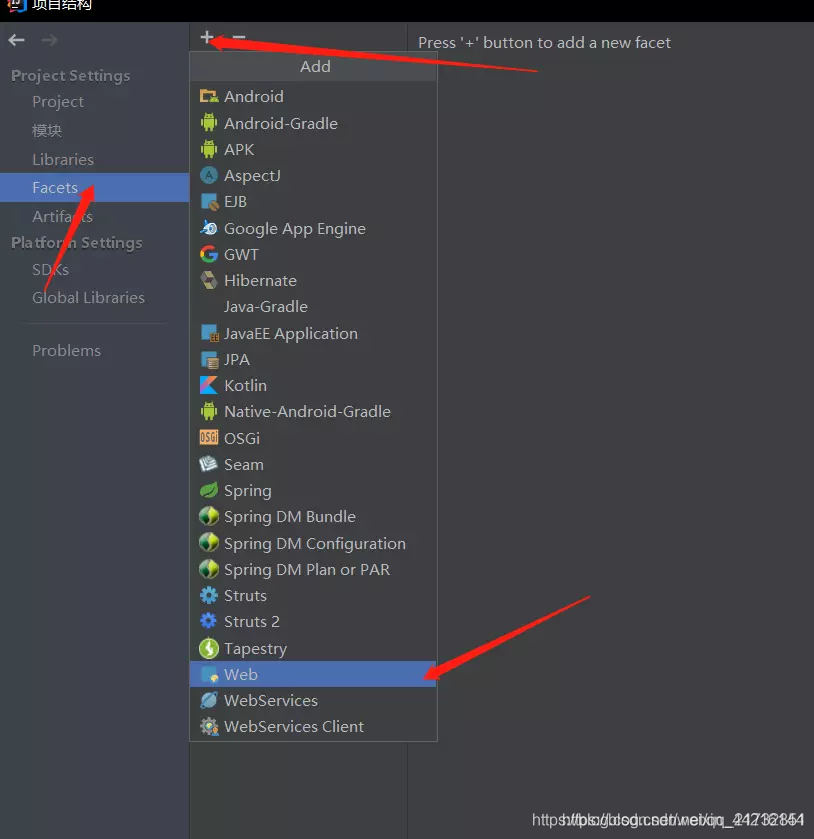Open the Project settings page
The image size is (814, 839).
click(x=58, y=102)
